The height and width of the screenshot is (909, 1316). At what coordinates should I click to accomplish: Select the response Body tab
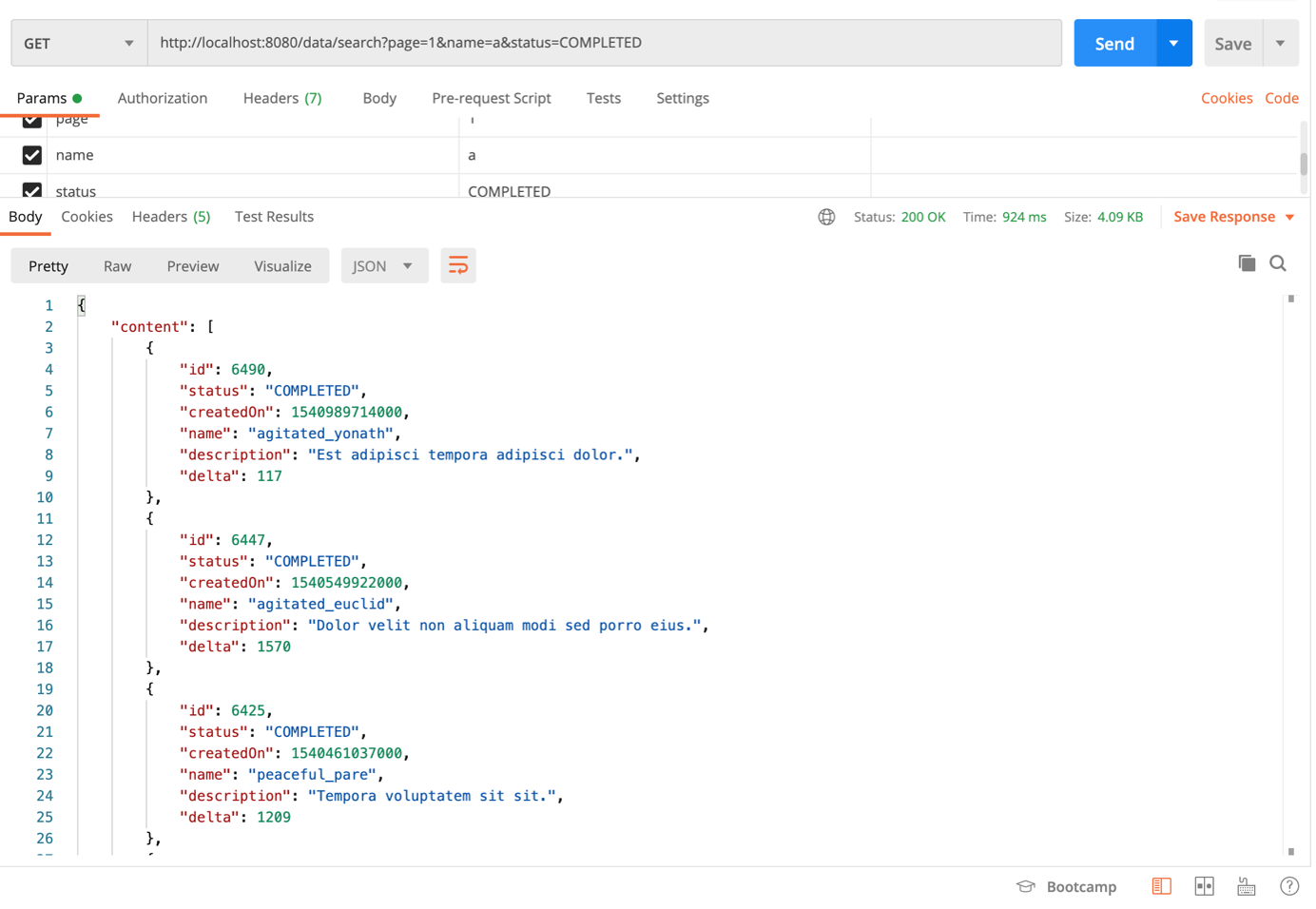click(x=26, y=217)
